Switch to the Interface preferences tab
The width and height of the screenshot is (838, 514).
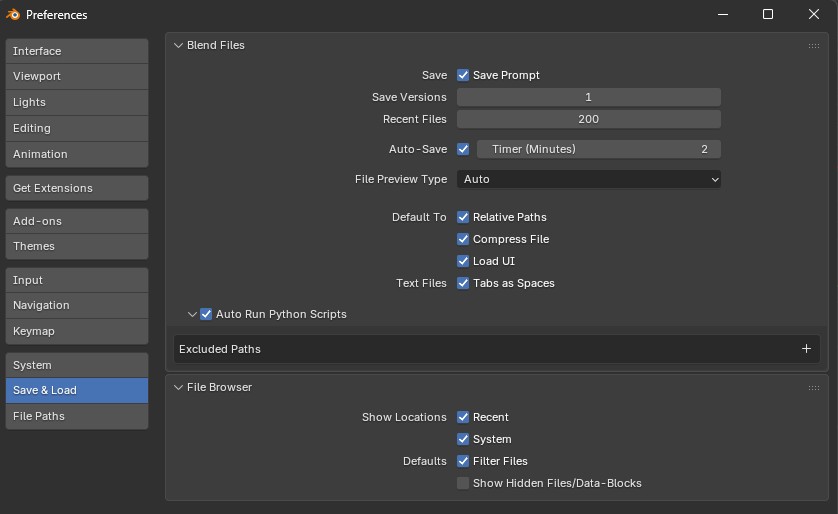[x=77, y=51]
